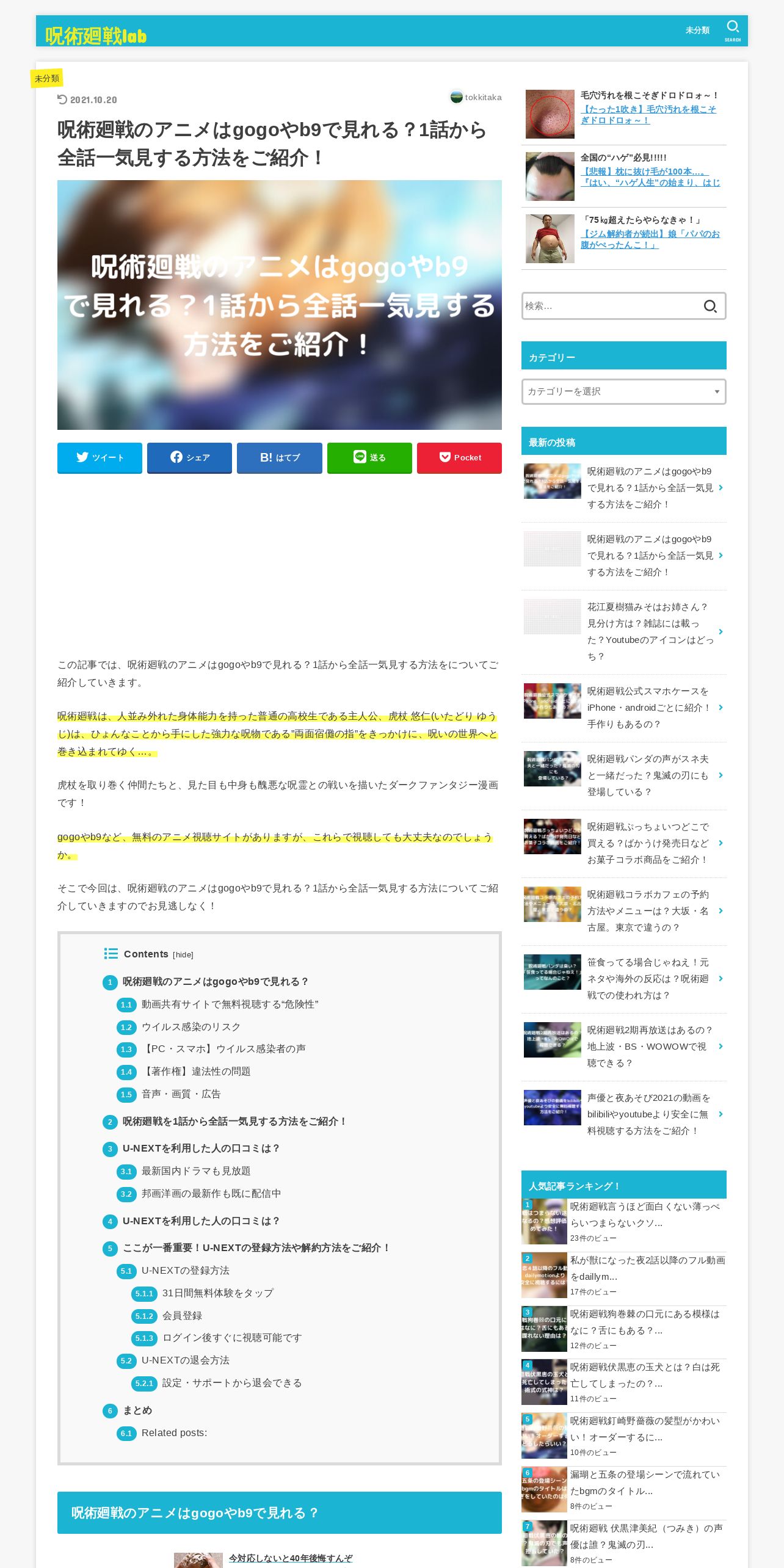This screenshot has width=784, height=1568.
Task: Jump to 邦画洋画の最新作も既に配信中 section
Action: point(211,1193)
